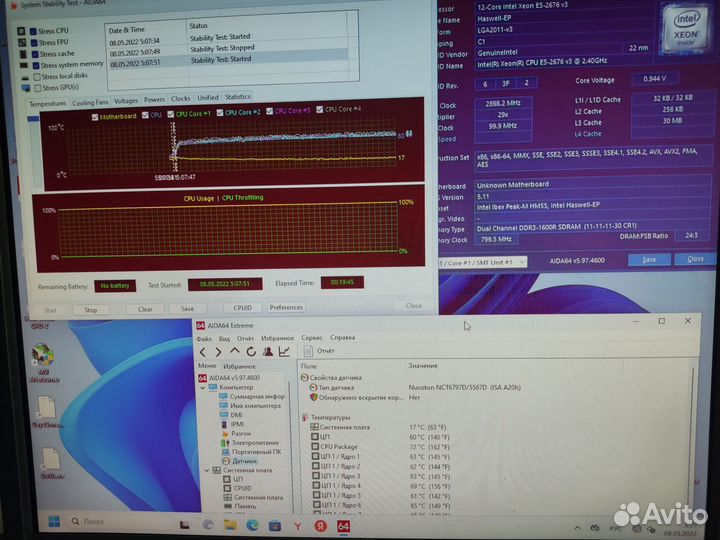Select 'Stability Test: Stopped' log row
The image size is (720, 540).
pyautogui.click(x=230, y=49)
